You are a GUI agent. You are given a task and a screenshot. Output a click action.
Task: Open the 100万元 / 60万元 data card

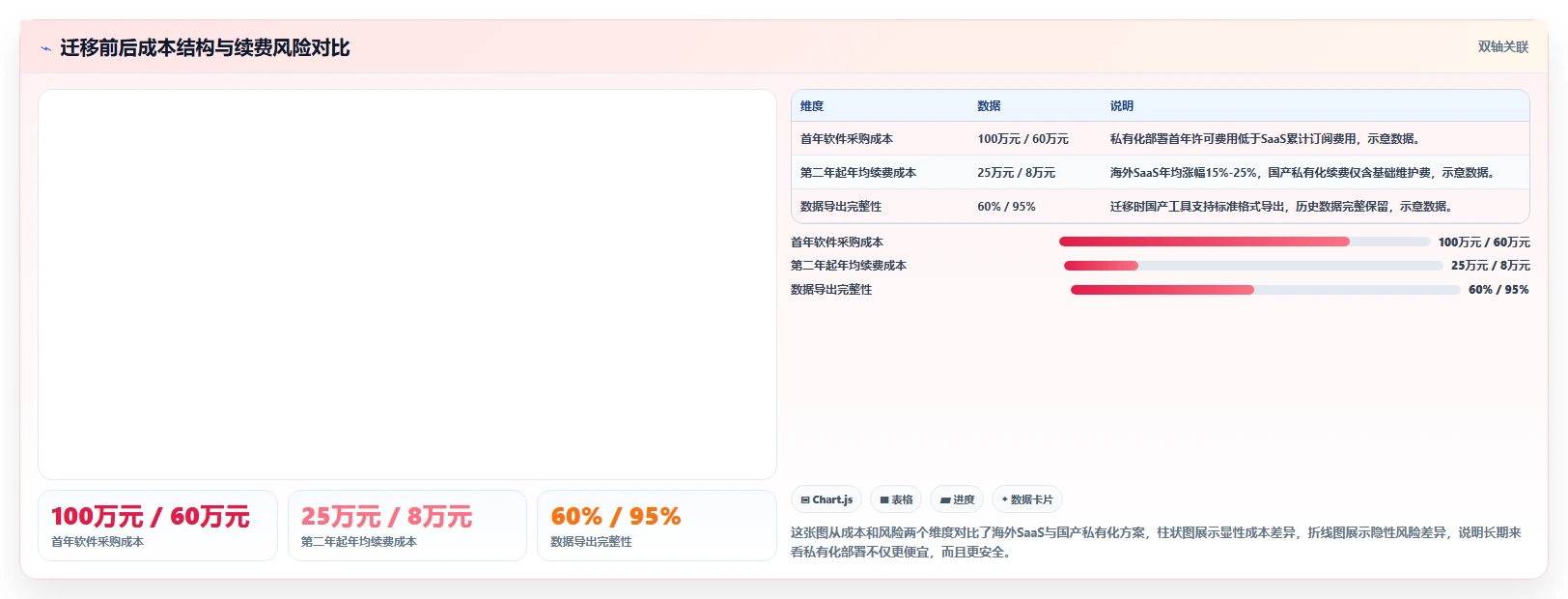[x=157, y=526]
